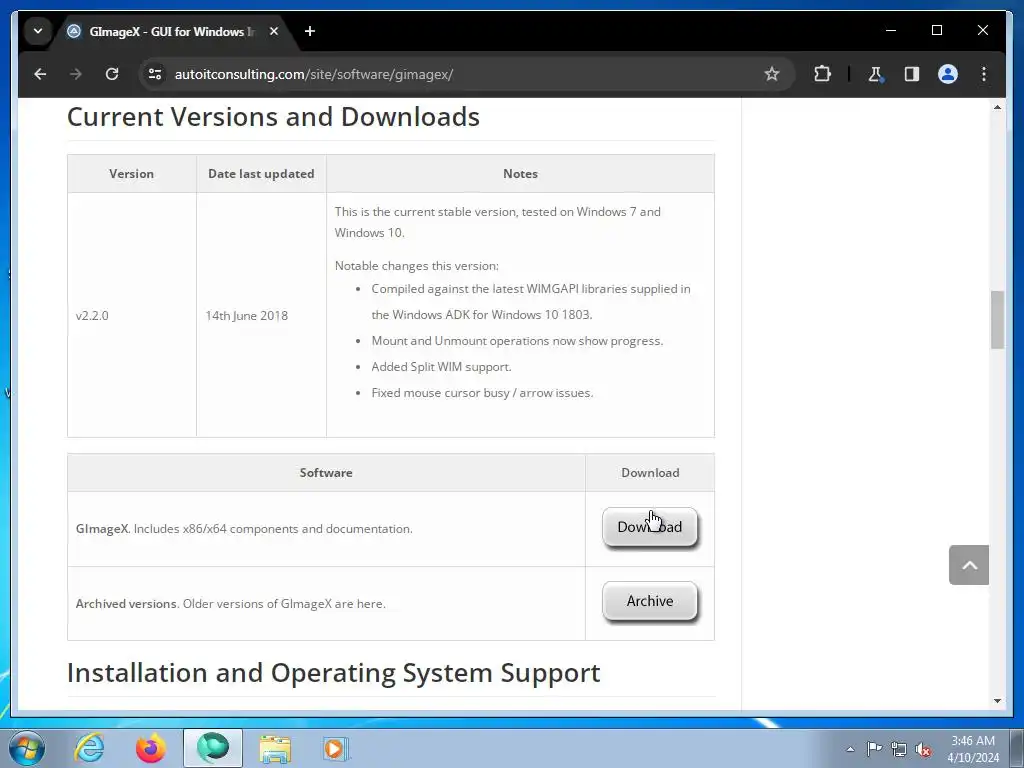
Task: Click the Added Split WIM support bullet
Action: click(x=441, y=367)
